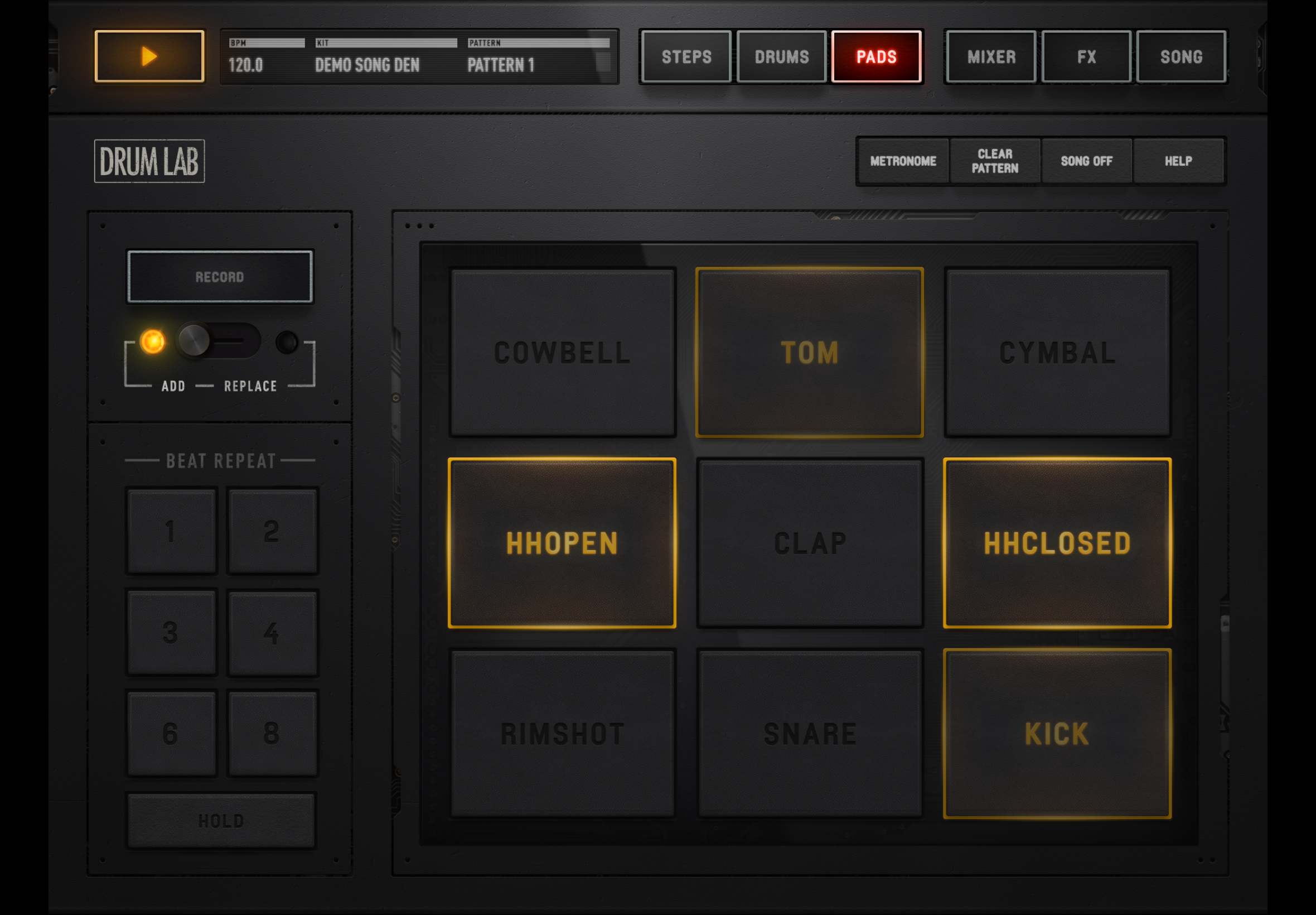This screenshot has height=915, width=1316.
Task: Start playback with the play button
Action: [149, 56]
